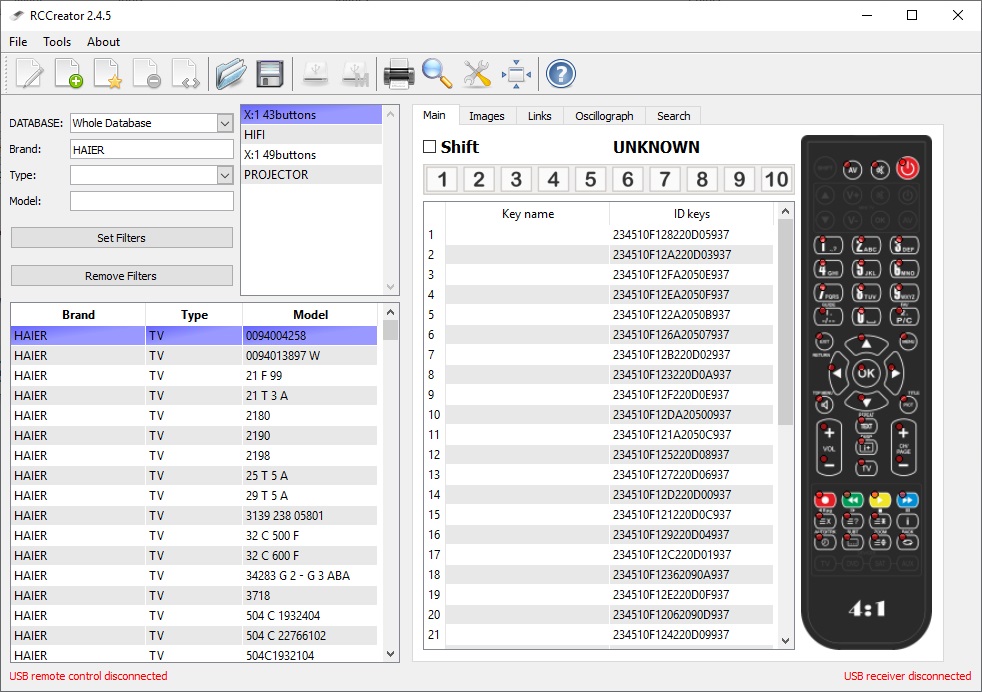Open settings with the wrench icon
This screenshot has height=692, width=982.
[x=476, y=73]
